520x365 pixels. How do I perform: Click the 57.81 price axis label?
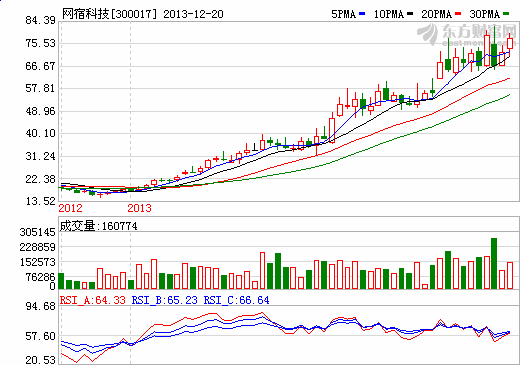point(40,88)
